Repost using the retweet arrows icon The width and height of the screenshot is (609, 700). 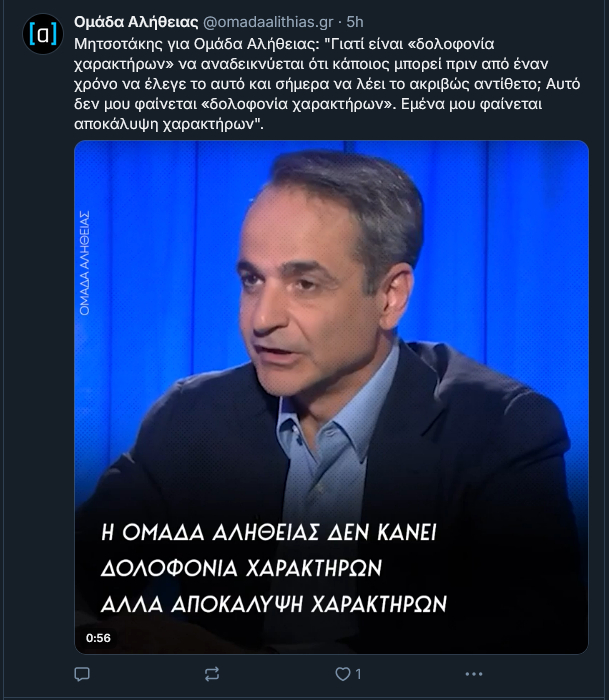coord(212,674)
